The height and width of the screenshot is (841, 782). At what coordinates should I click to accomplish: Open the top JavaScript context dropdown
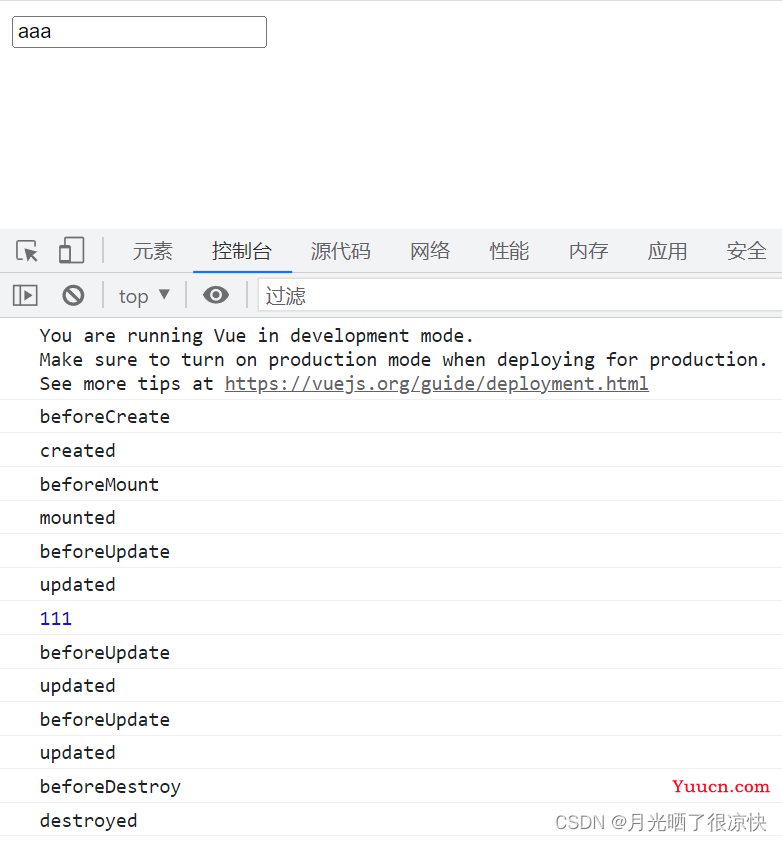(x=144, y=296)
